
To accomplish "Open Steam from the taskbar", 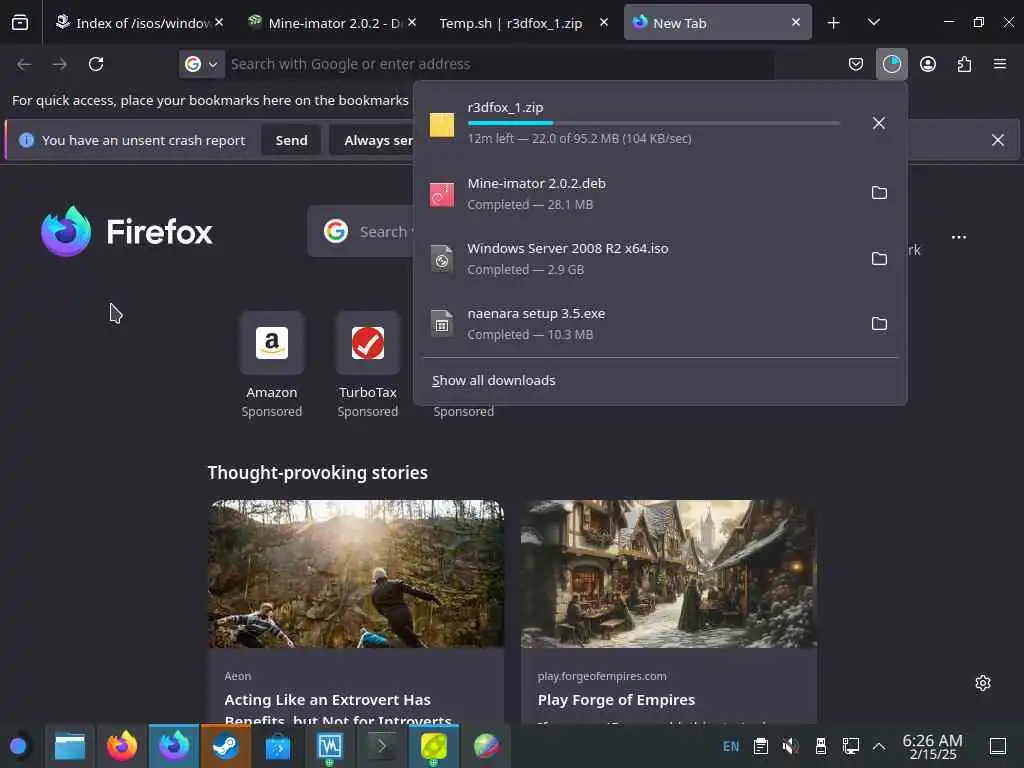I will 226,746.
